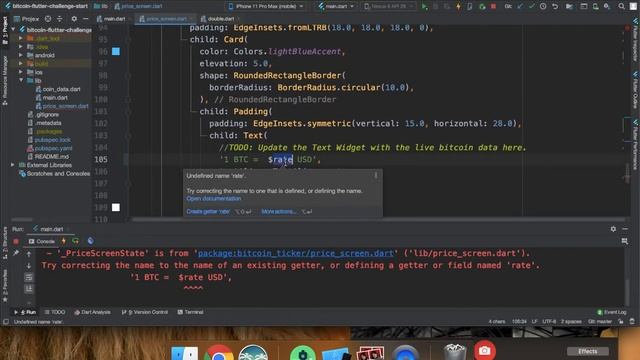Screen dimensions: 640x360
Task: Click down arrow in console side toolbar
Action: click(x=29, y=266)
